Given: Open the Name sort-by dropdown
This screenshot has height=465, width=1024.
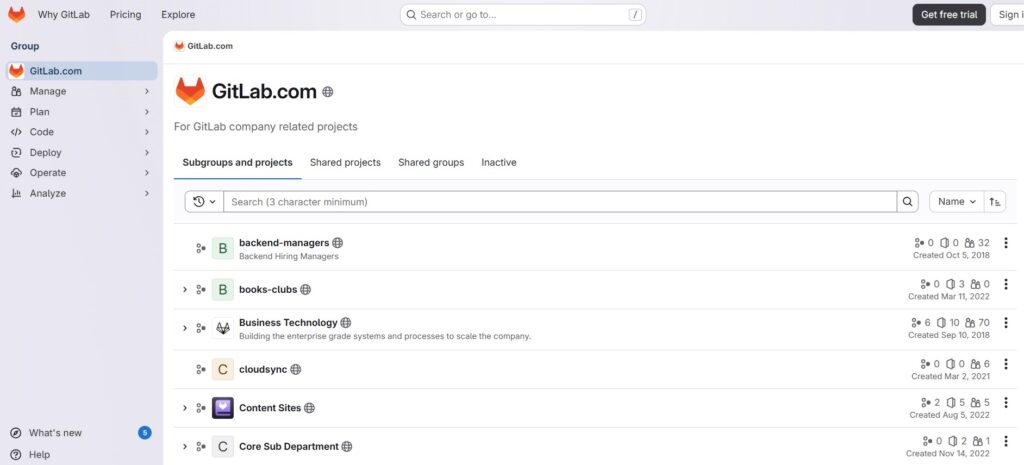Looking at the screenshot, I should click(957, 202).
